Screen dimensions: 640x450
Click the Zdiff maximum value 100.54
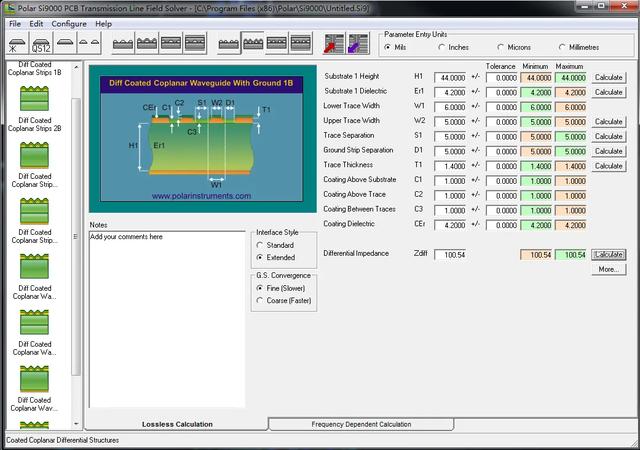[x=571, y=255]
